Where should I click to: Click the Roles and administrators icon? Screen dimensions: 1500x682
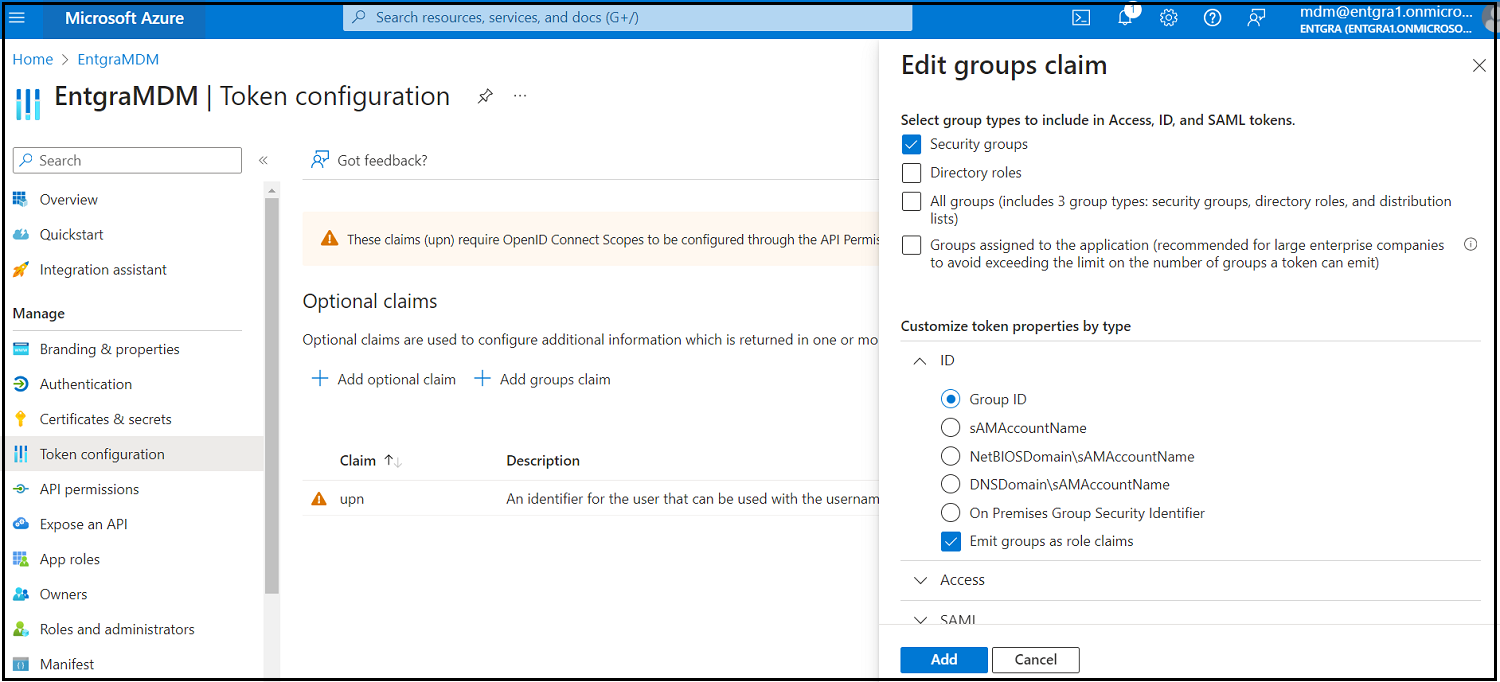pos(20,629)
